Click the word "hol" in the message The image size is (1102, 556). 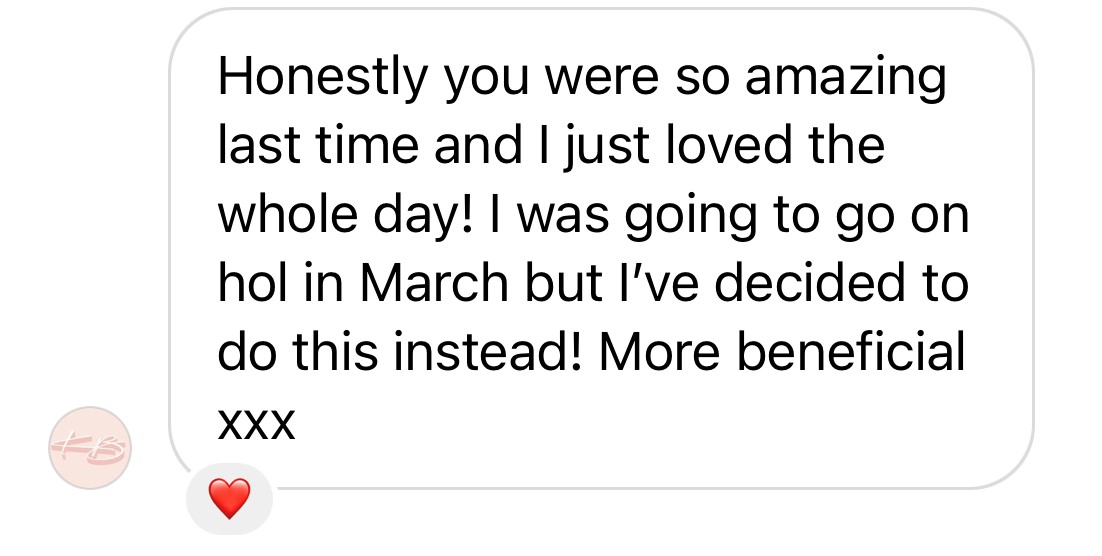pyautogui.click(x=250, y=286)
